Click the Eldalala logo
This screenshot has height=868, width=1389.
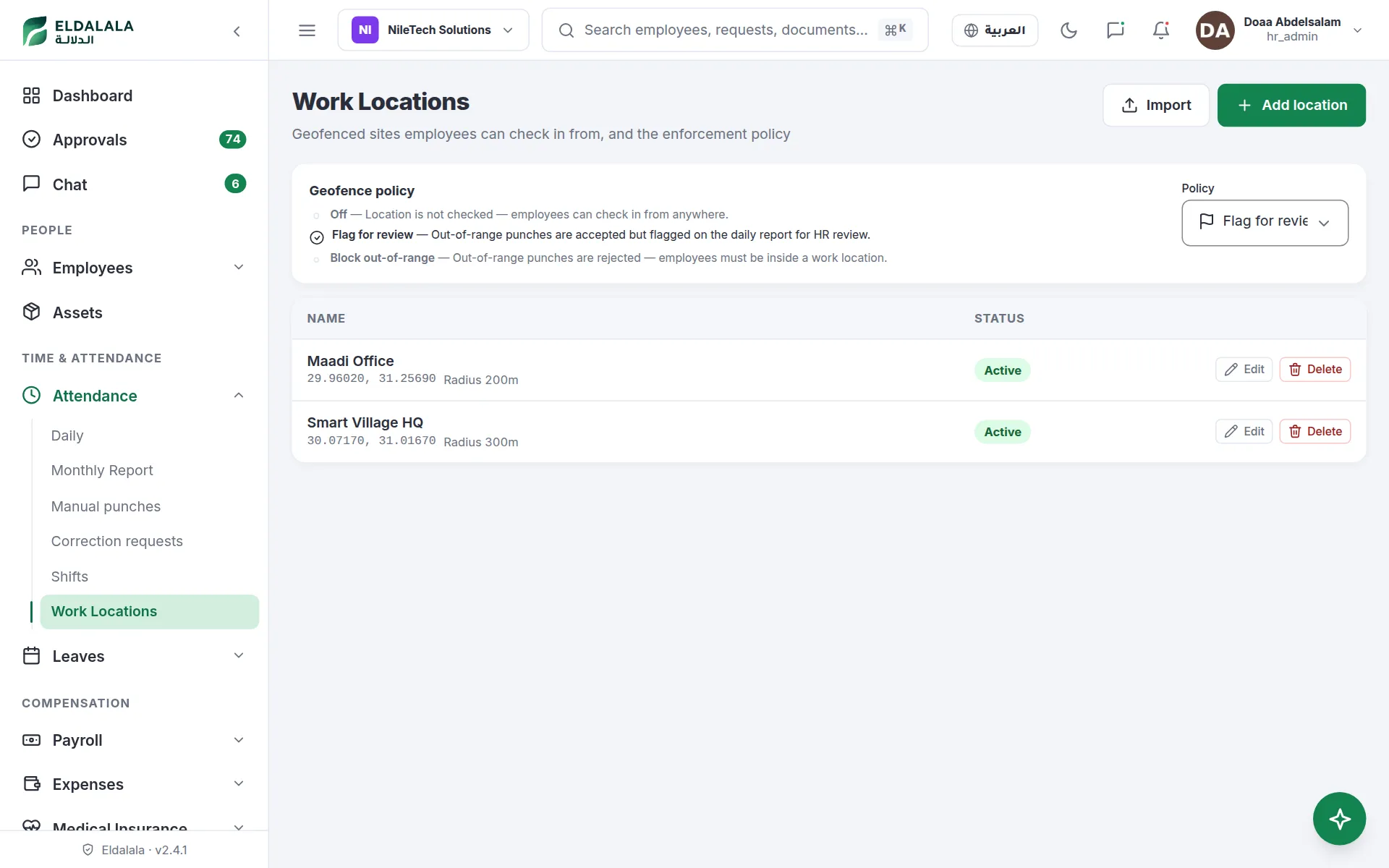pos(78,30)
